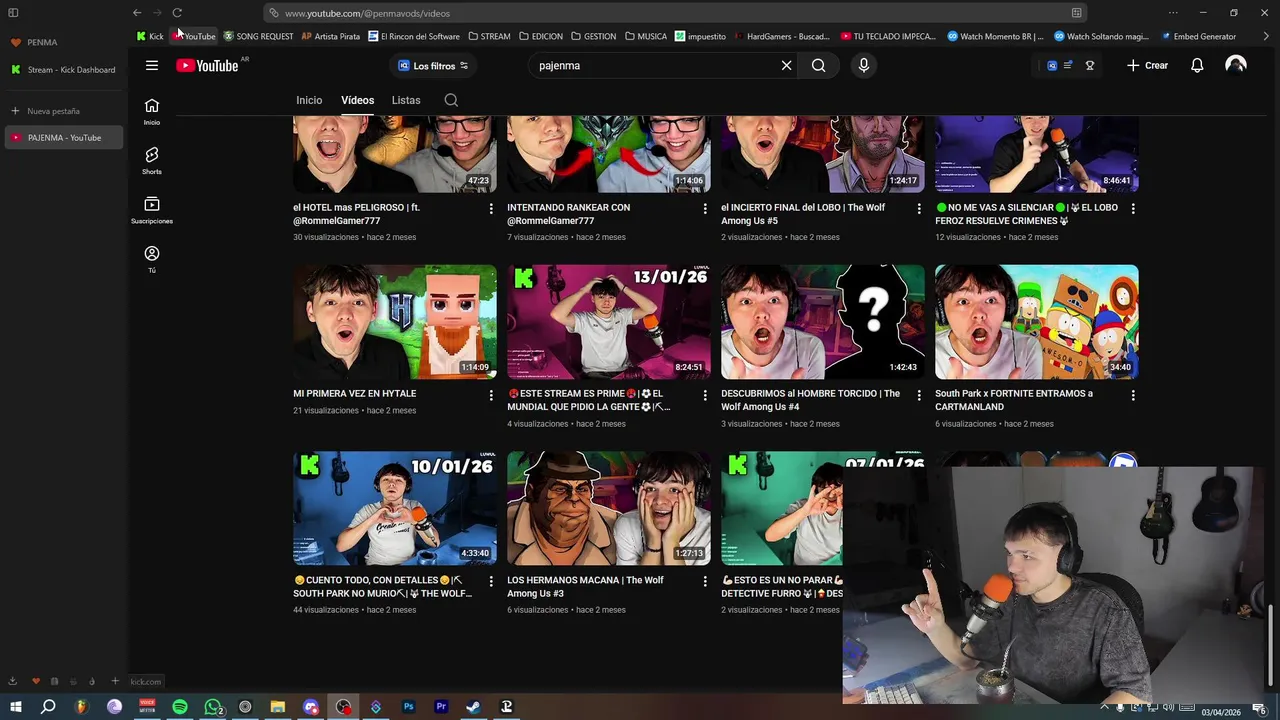
Task: Open Steam from the taskbar
Action: [473, 707]
